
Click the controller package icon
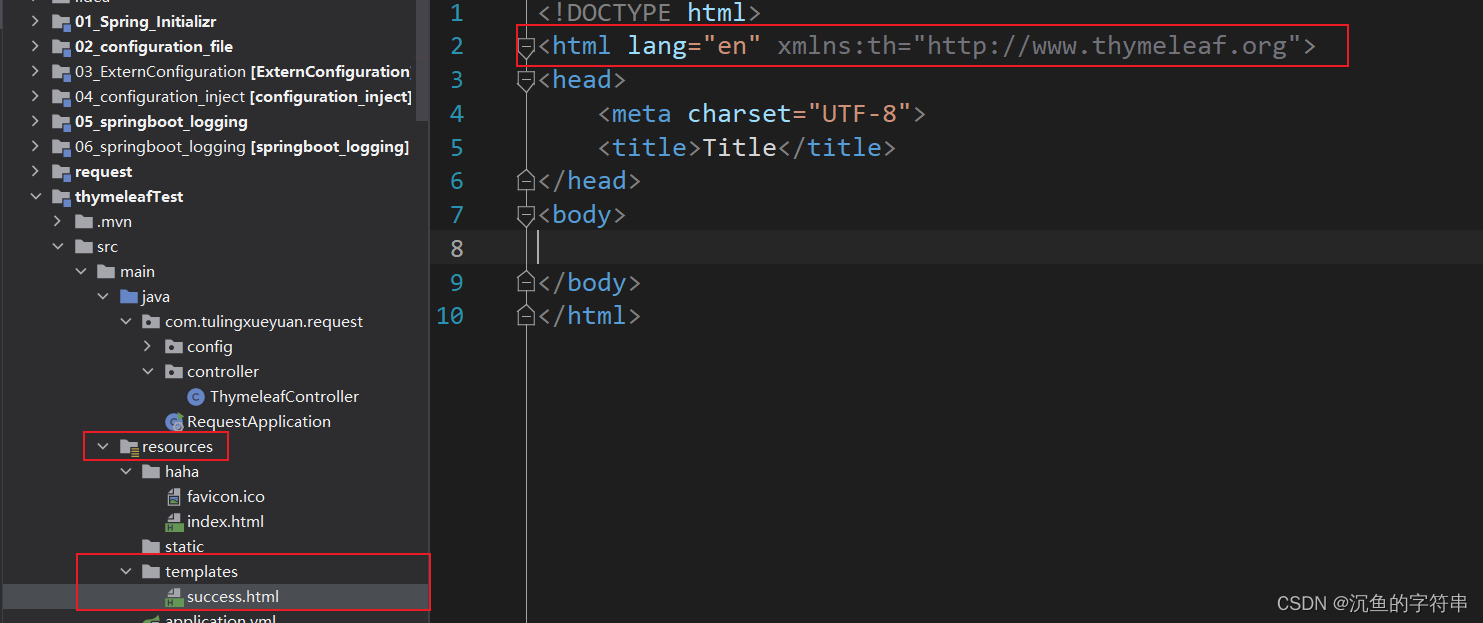tap(174, 371)
